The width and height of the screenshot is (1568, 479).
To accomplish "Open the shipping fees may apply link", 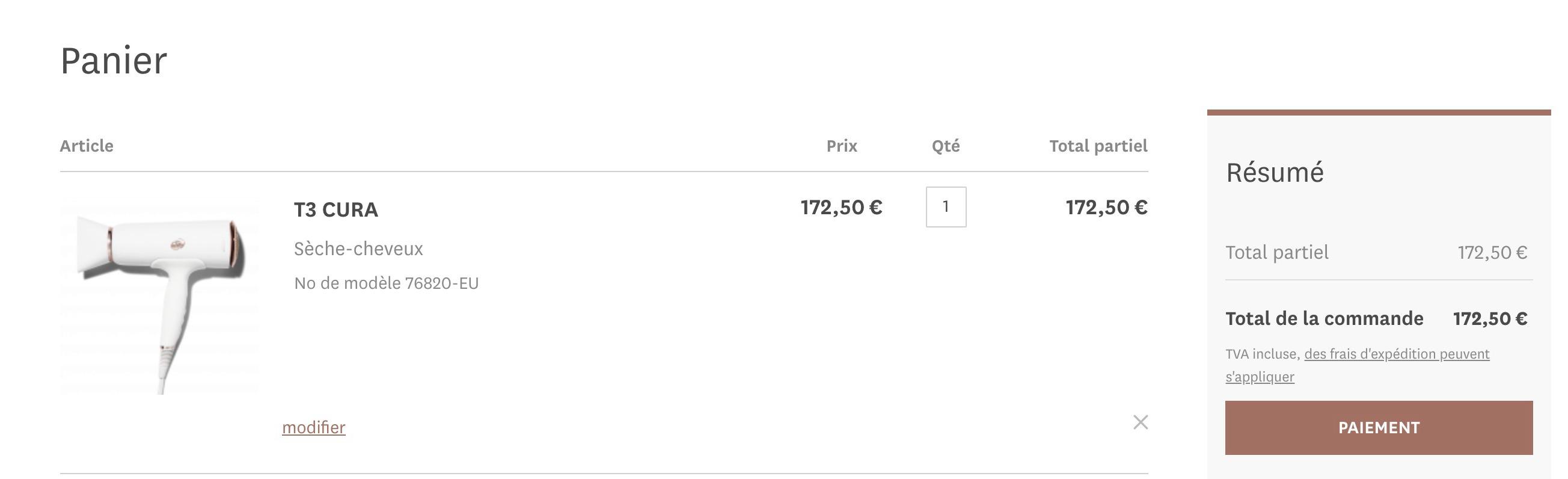I will [x=1358, y=365].
